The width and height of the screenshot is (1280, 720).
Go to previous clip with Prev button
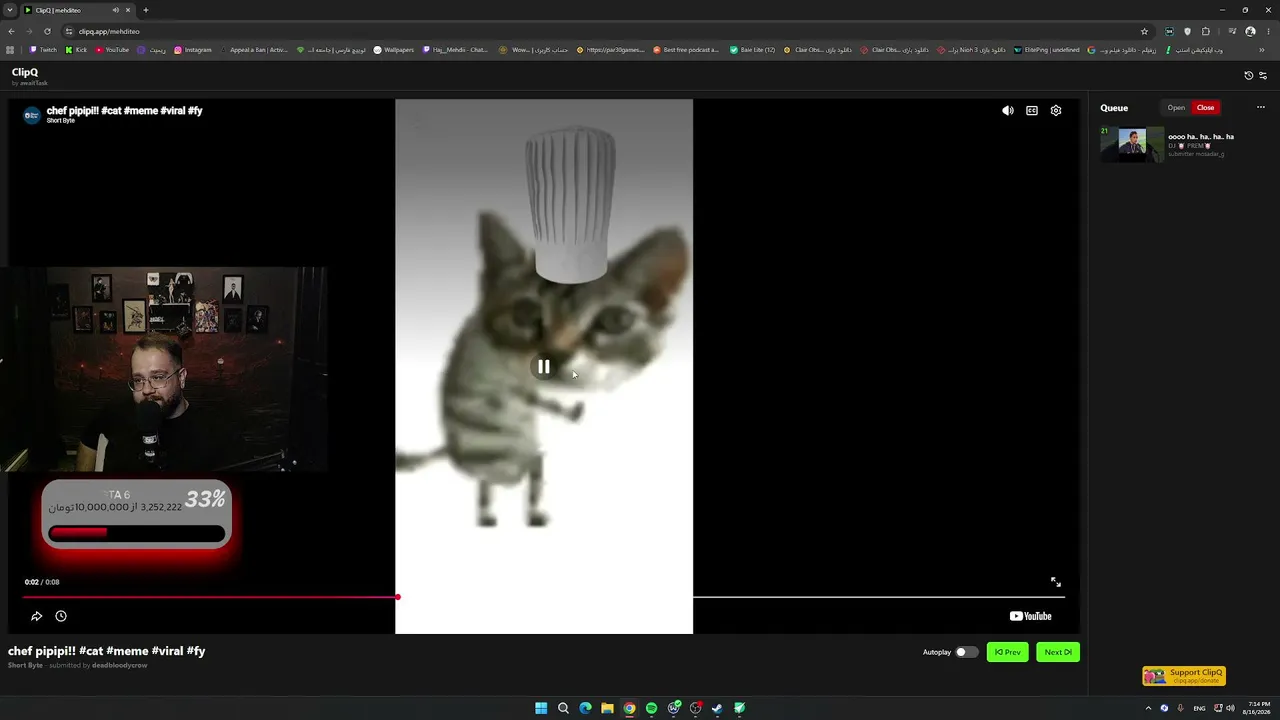coord(1008,652)
